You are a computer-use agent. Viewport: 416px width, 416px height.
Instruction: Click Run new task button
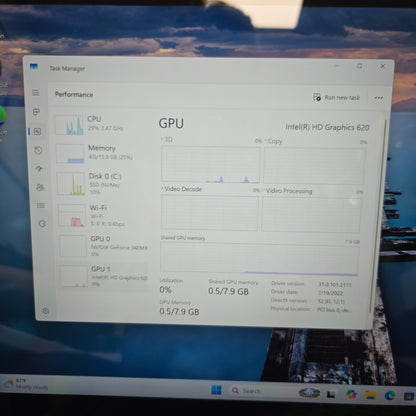tap(337, 97)
